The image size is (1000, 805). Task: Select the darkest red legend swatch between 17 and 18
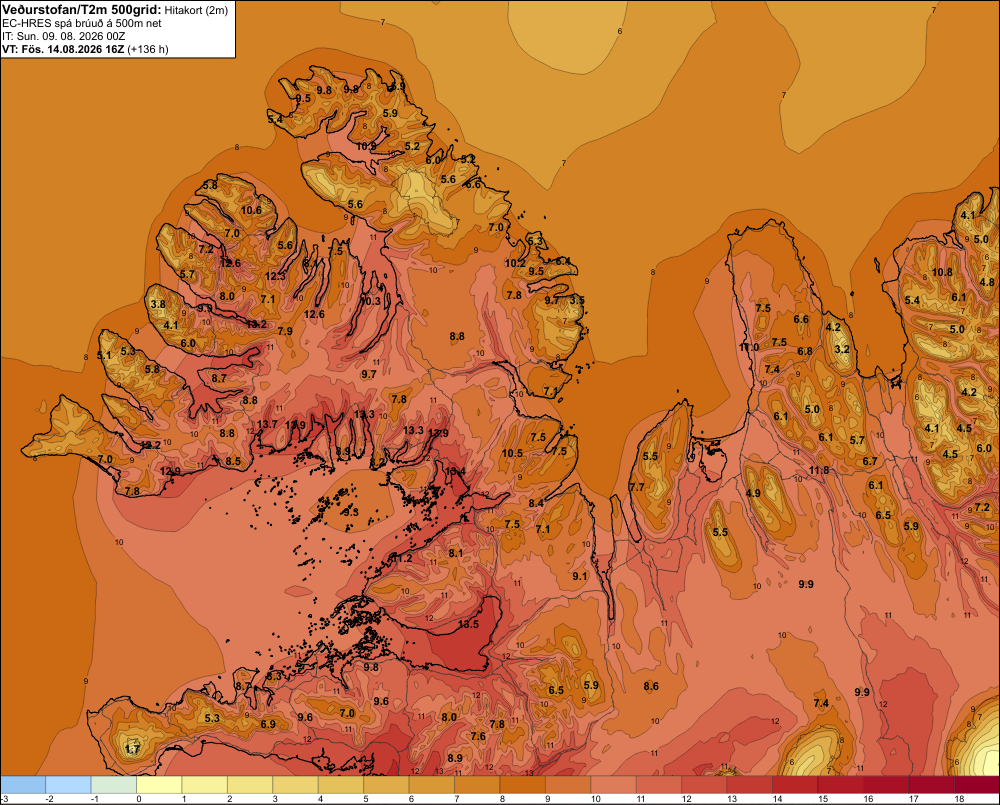tap(932, 785)
